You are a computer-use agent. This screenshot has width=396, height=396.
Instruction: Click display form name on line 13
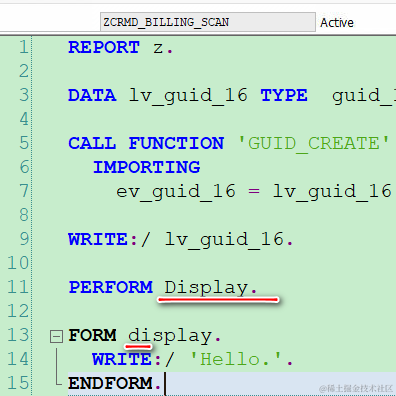[x=170, y=336]
